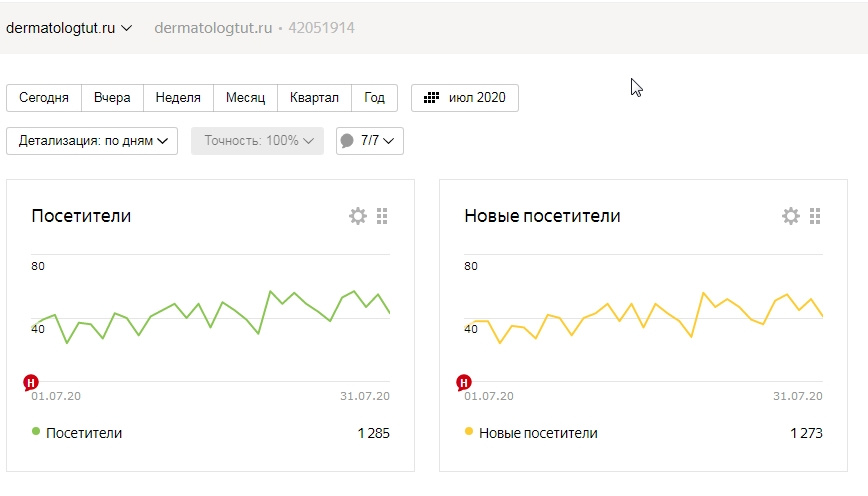The height and width of the screenshot is (496, 868).
Task: Click calendar icon for июл 2020
Action: [x=432, y=98]
